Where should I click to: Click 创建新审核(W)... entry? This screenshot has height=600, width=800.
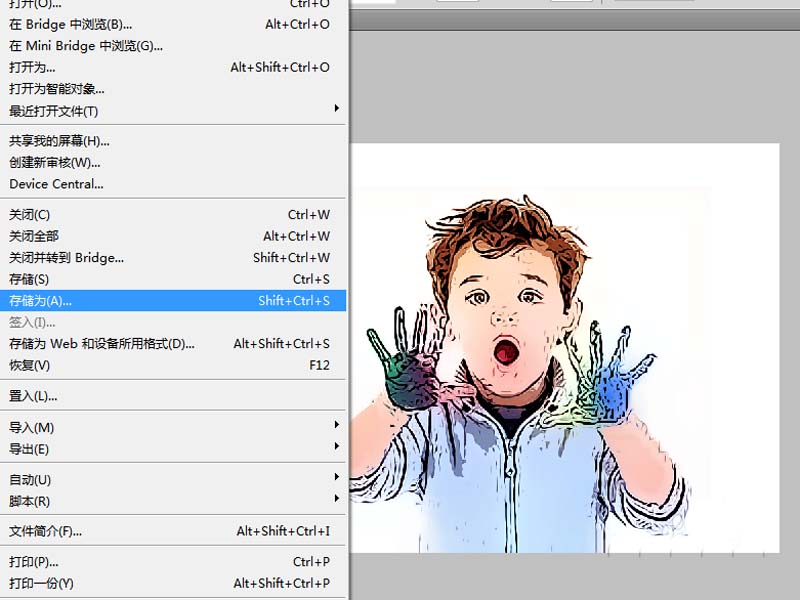(x=173, y=162)
